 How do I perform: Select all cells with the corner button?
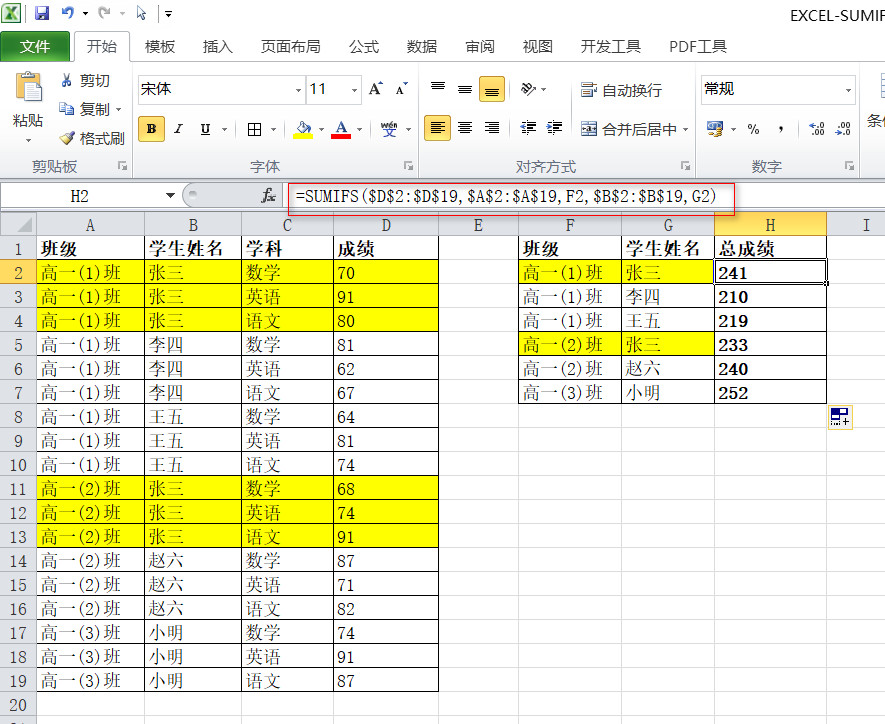(19, 225)
